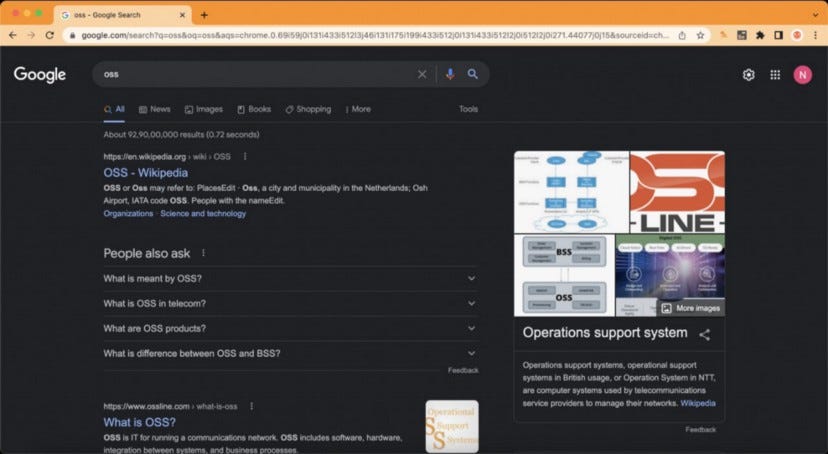The height and width of the screenshot is (454, 828).
Task: Click the More images button
Action: pos(691,308)
